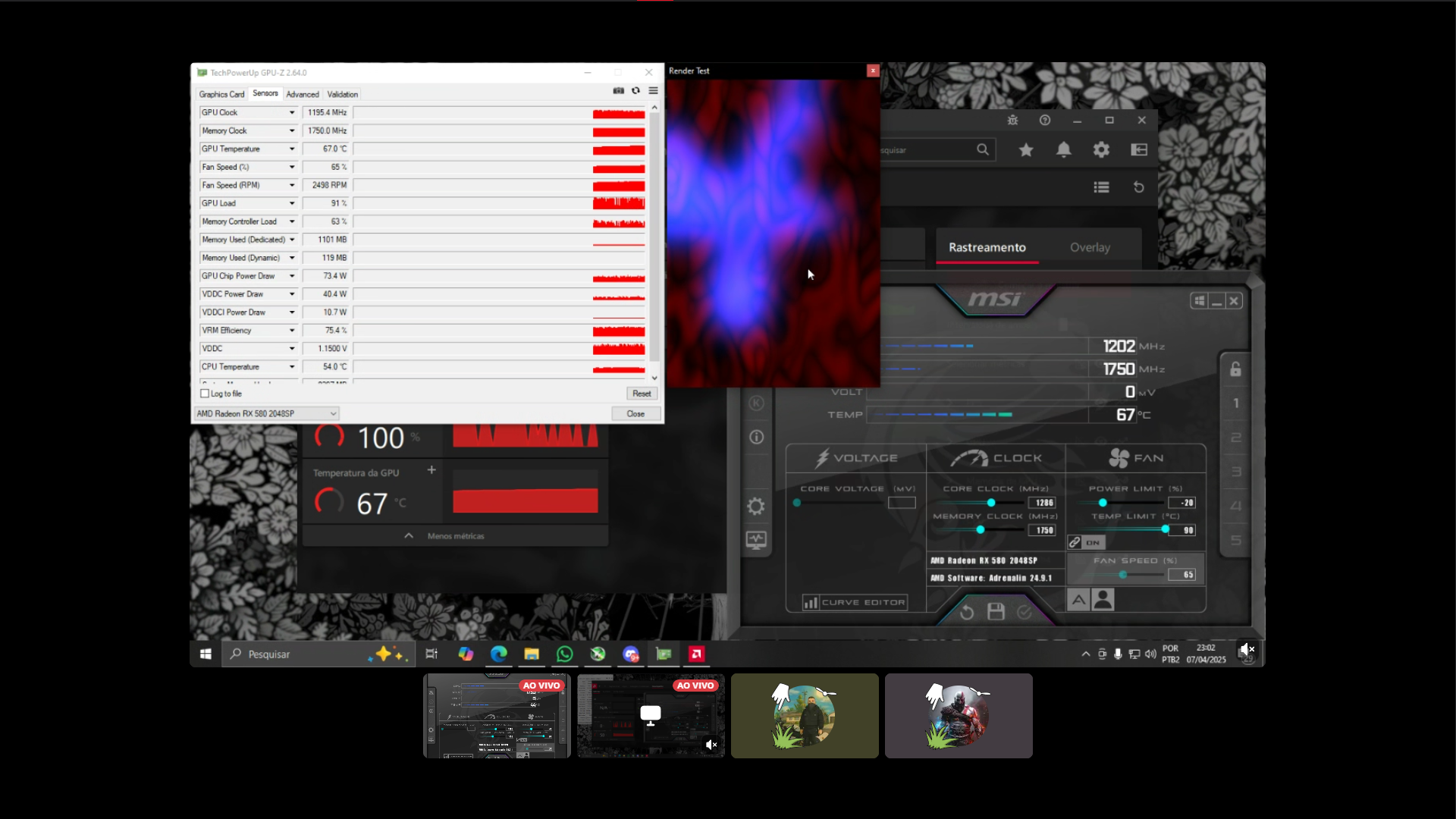1456x819 pixels.
Task: Open Afterburner hardware monitor icon
Action: click(x=756, y=540)
